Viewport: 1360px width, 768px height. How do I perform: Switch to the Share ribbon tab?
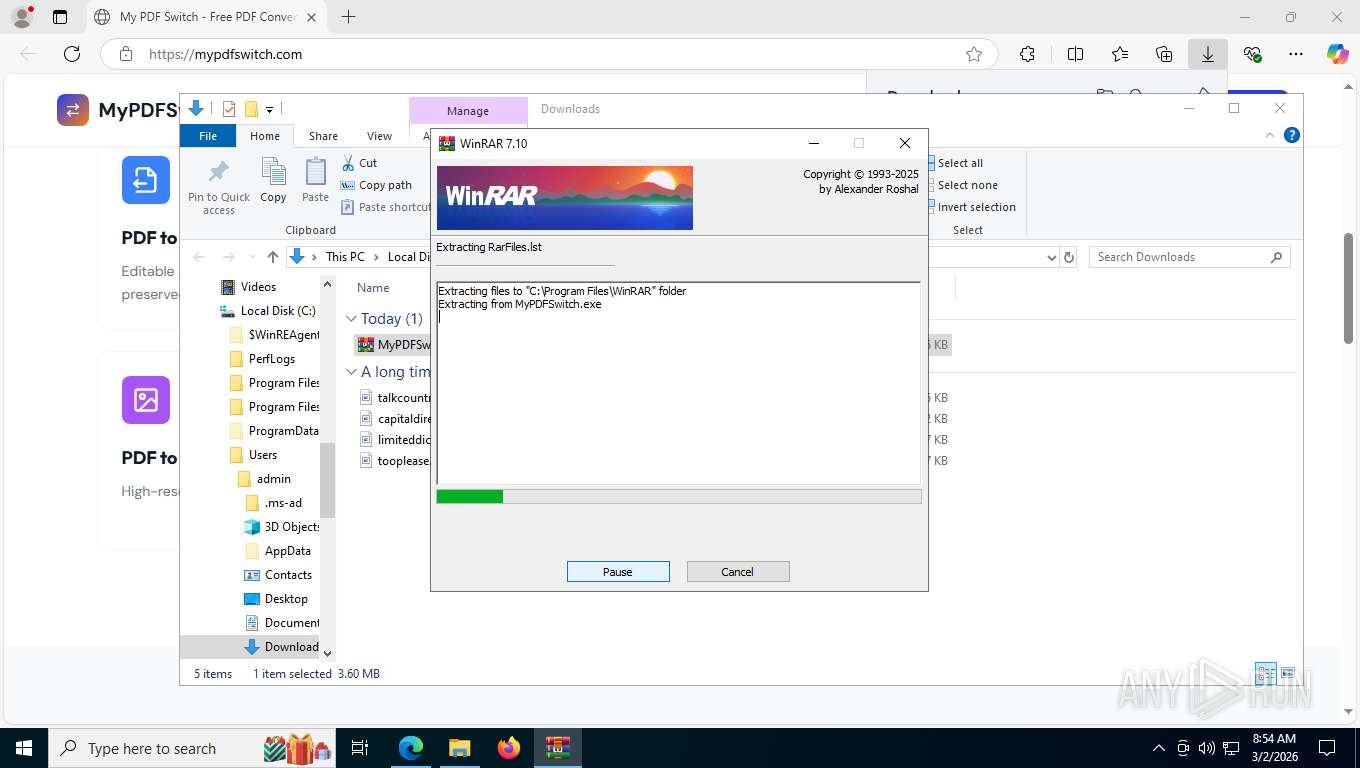[x=323, y=136]
